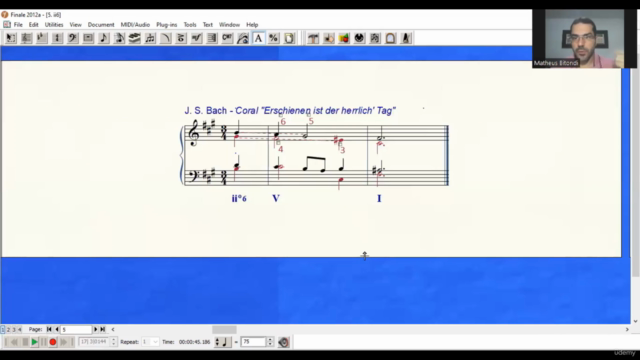The height and width of the screenshot is (360, 640).
Task: Click the Rewind playback button
Action: [14, 342]
